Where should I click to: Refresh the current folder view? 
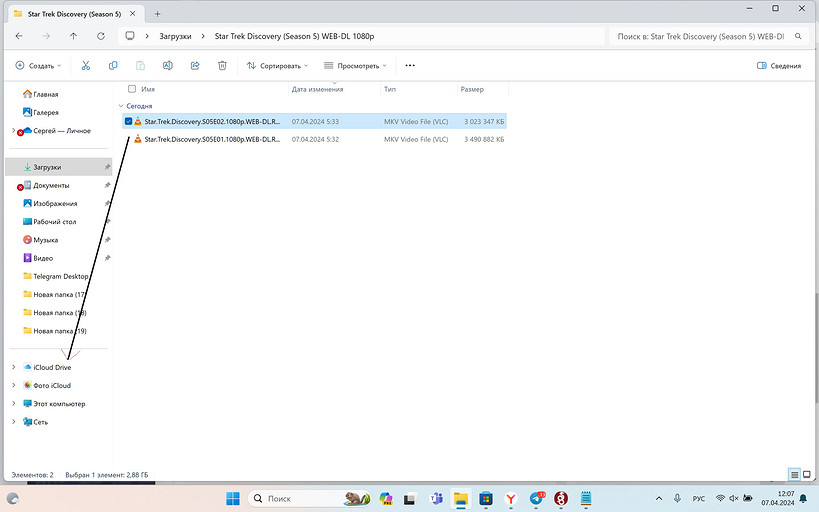coord(101,36)
